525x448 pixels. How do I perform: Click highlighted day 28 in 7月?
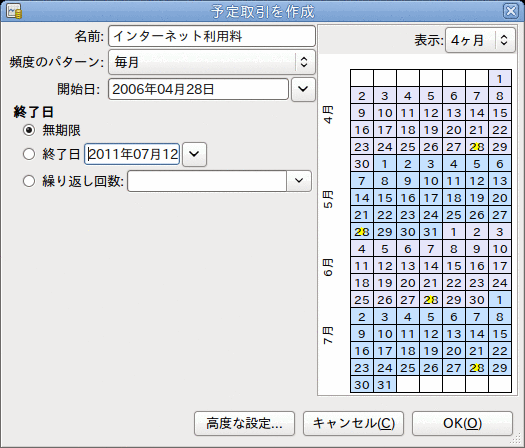pyautogui.click(x=477, y=368)
